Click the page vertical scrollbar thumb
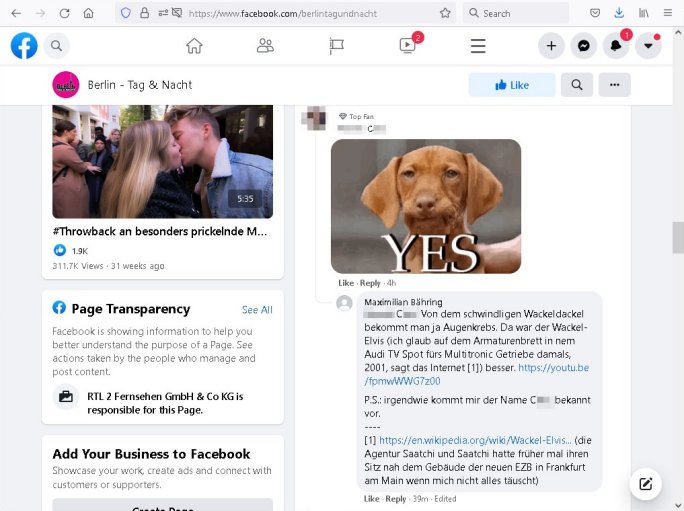The height and width of the screenshot is (511, 684). click(678, 237)
